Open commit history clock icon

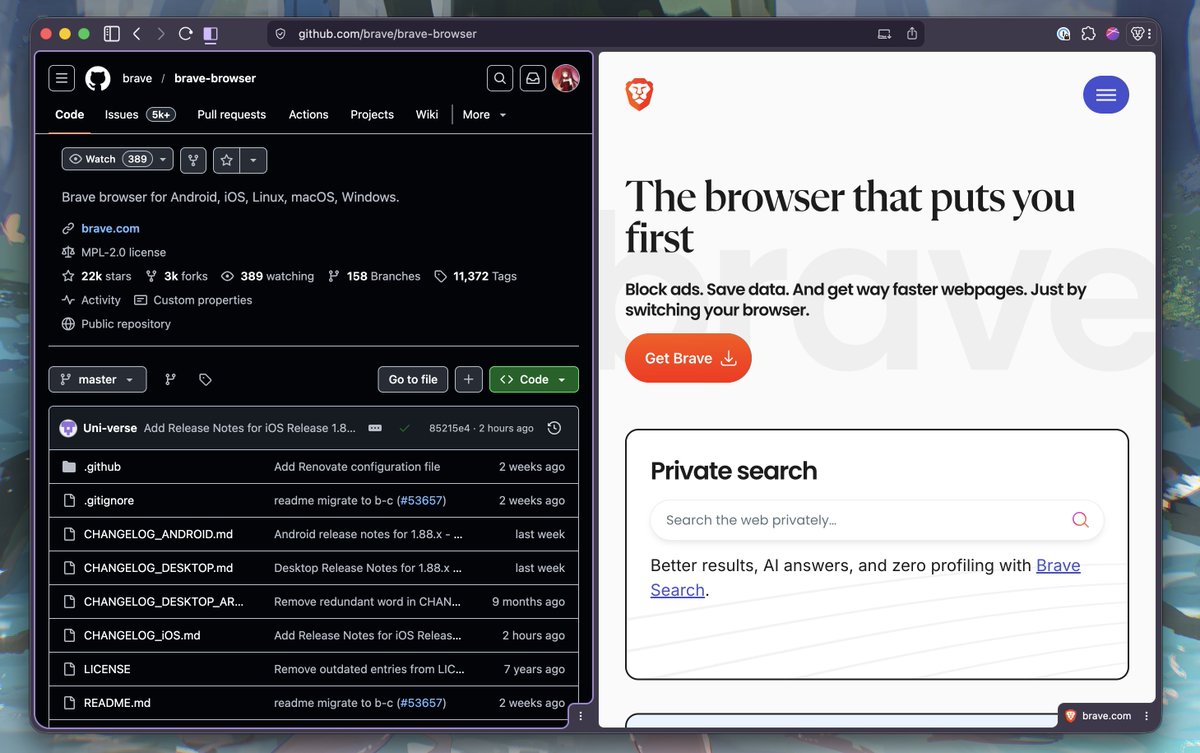555,428
